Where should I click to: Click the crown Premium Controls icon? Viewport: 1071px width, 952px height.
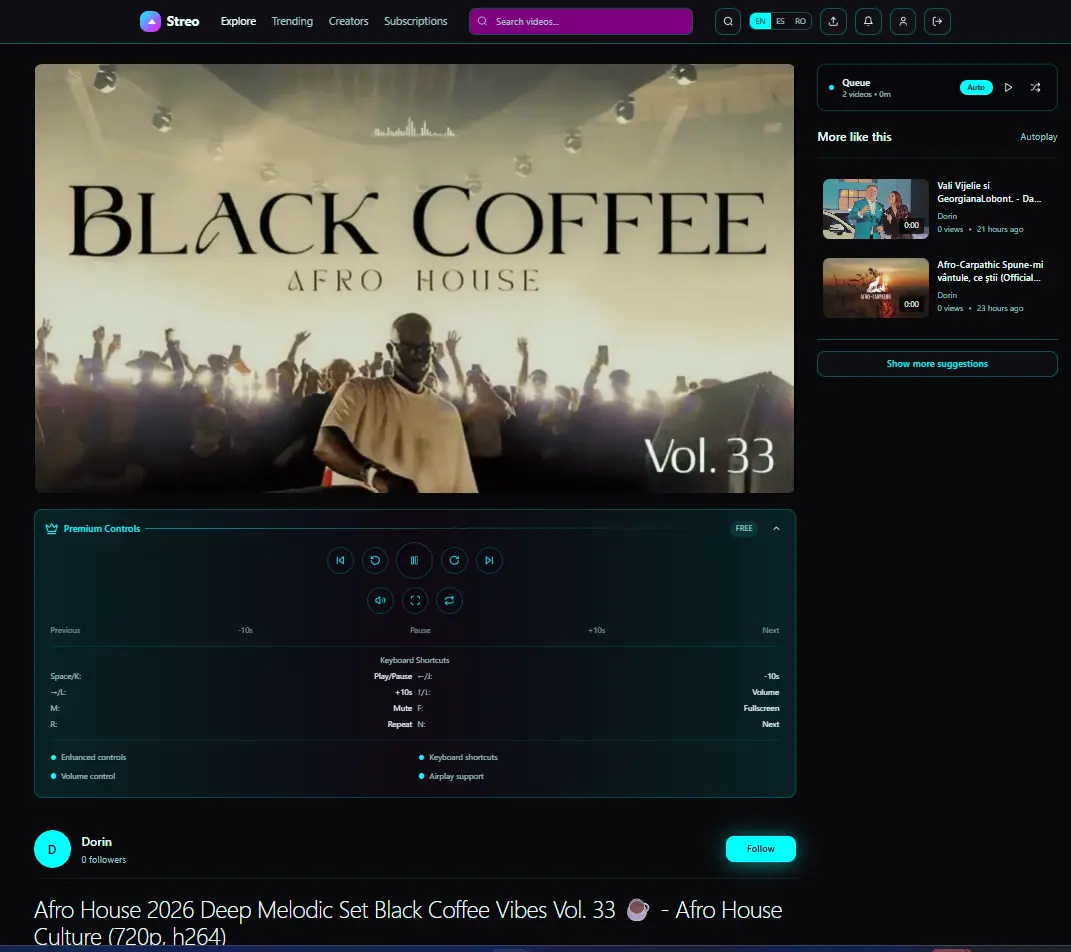pos(51,529)
